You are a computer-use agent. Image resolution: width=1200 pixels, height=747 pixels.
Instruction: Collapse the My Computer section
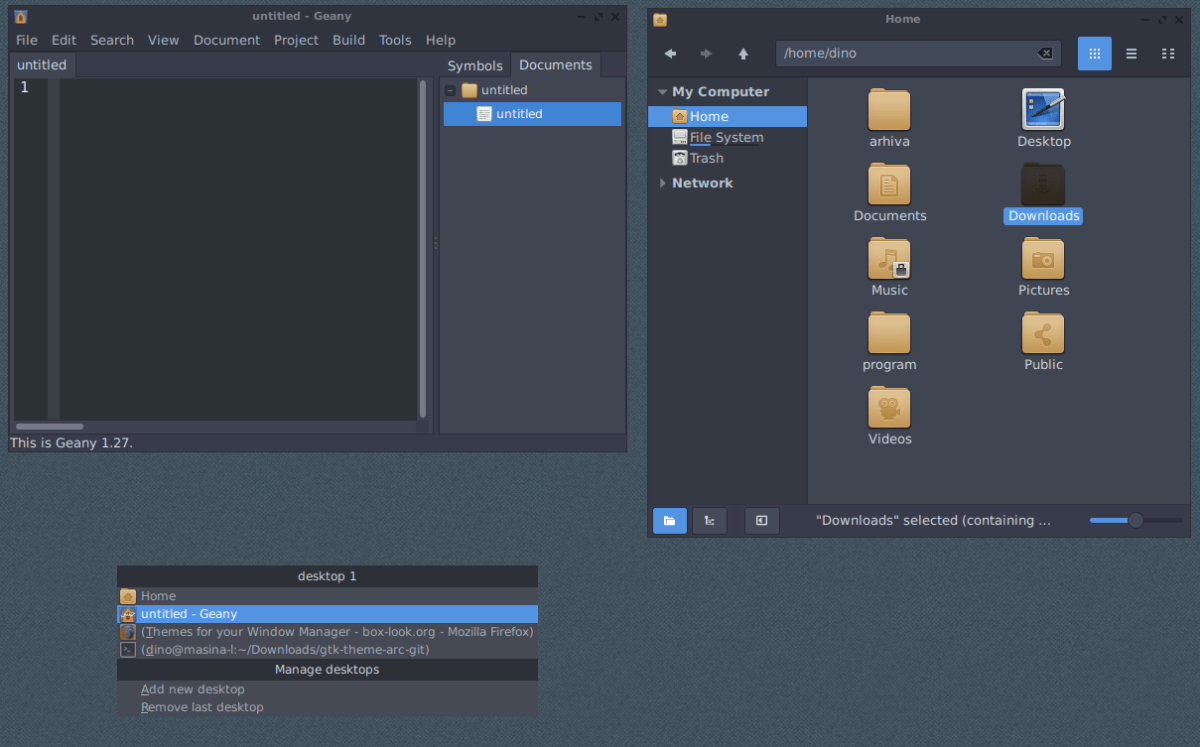click(x=662, y=91)
